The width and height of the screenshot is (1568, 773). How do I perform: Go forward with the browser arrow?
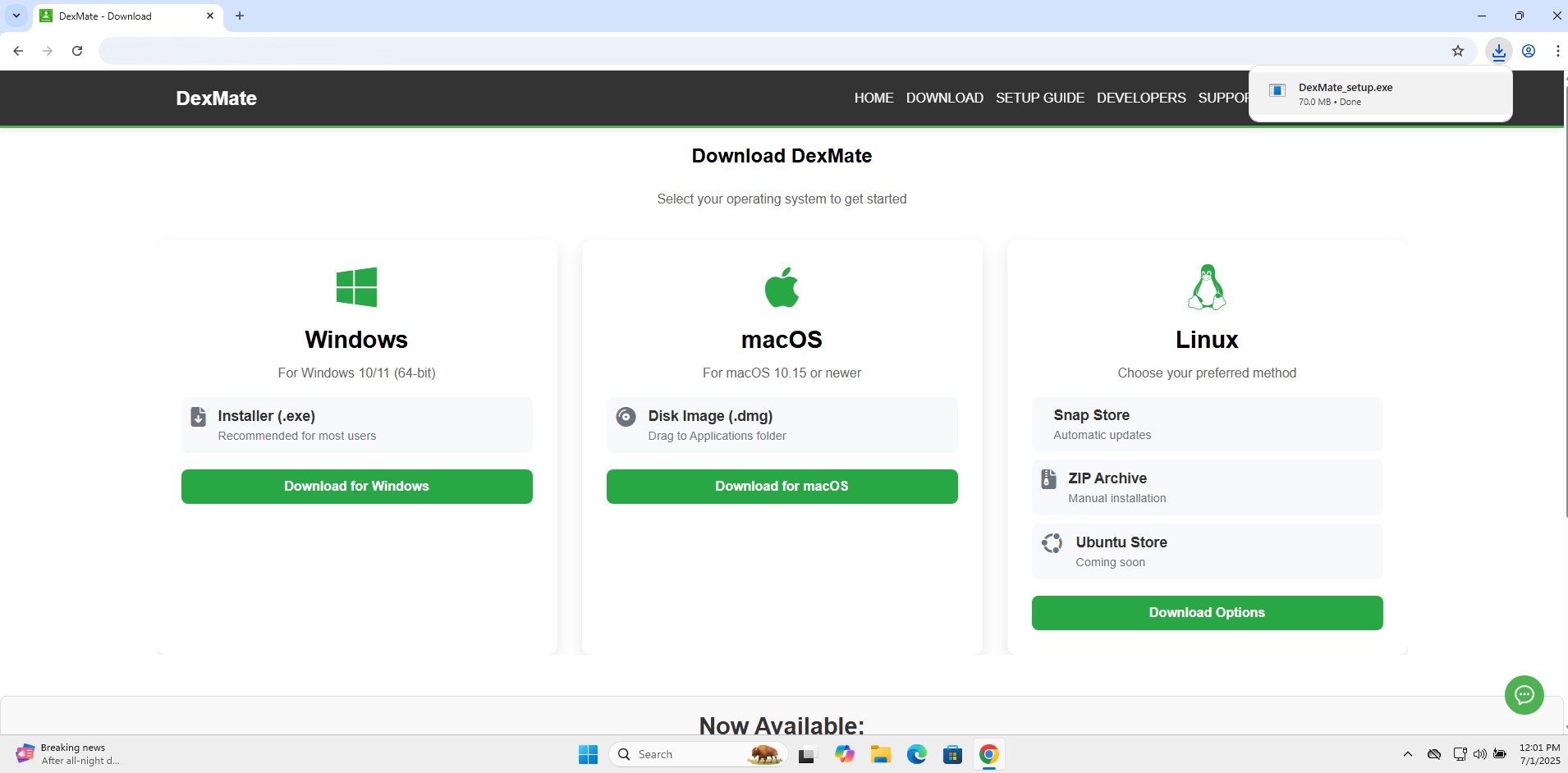click(x=48, y=51)
